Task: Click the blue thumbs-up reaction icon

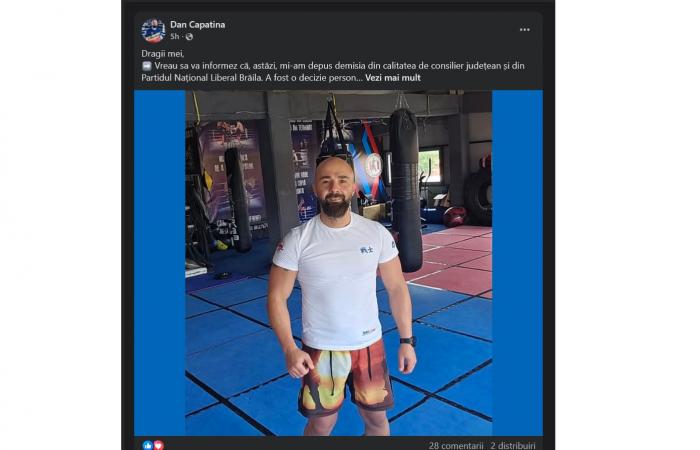Action: tap(148, 445)
